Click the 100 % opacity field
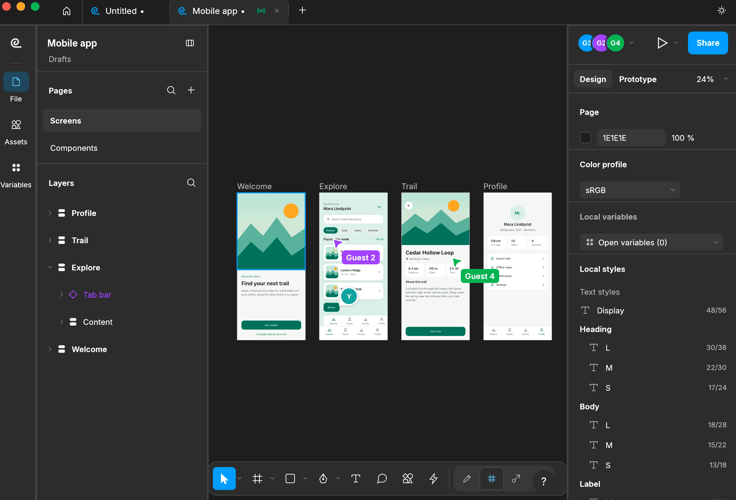 682,138
